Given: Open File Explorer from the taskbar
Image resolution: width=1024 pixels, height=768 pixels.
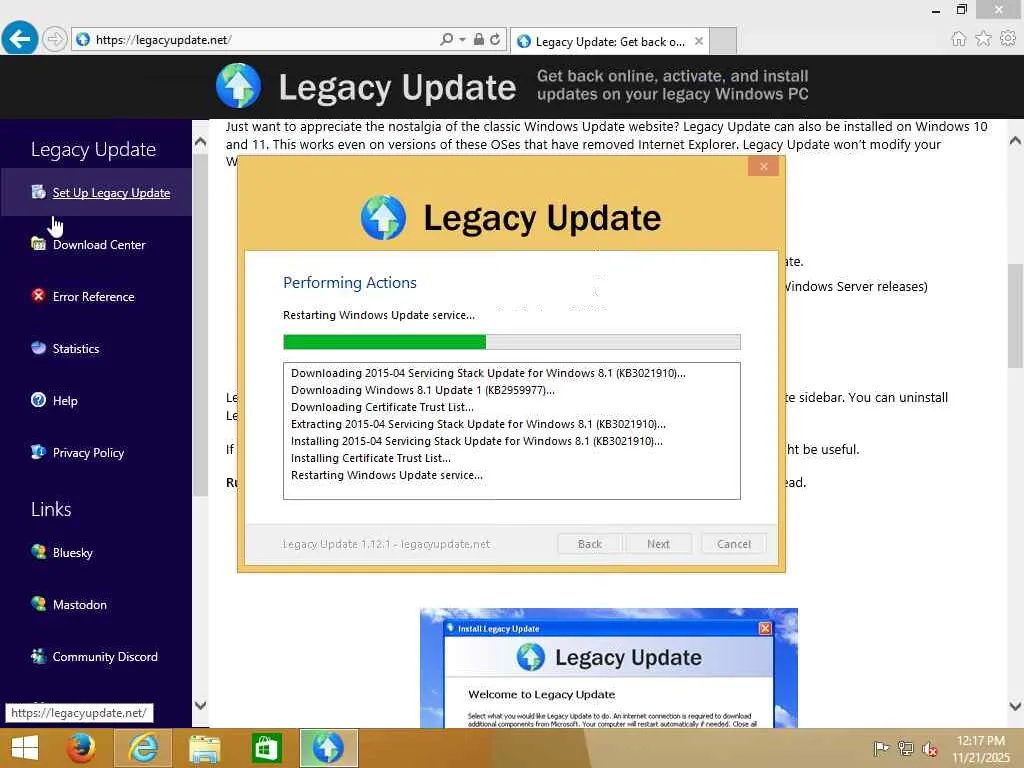Looking at the screenshot, I should click(x=204, y=748).
